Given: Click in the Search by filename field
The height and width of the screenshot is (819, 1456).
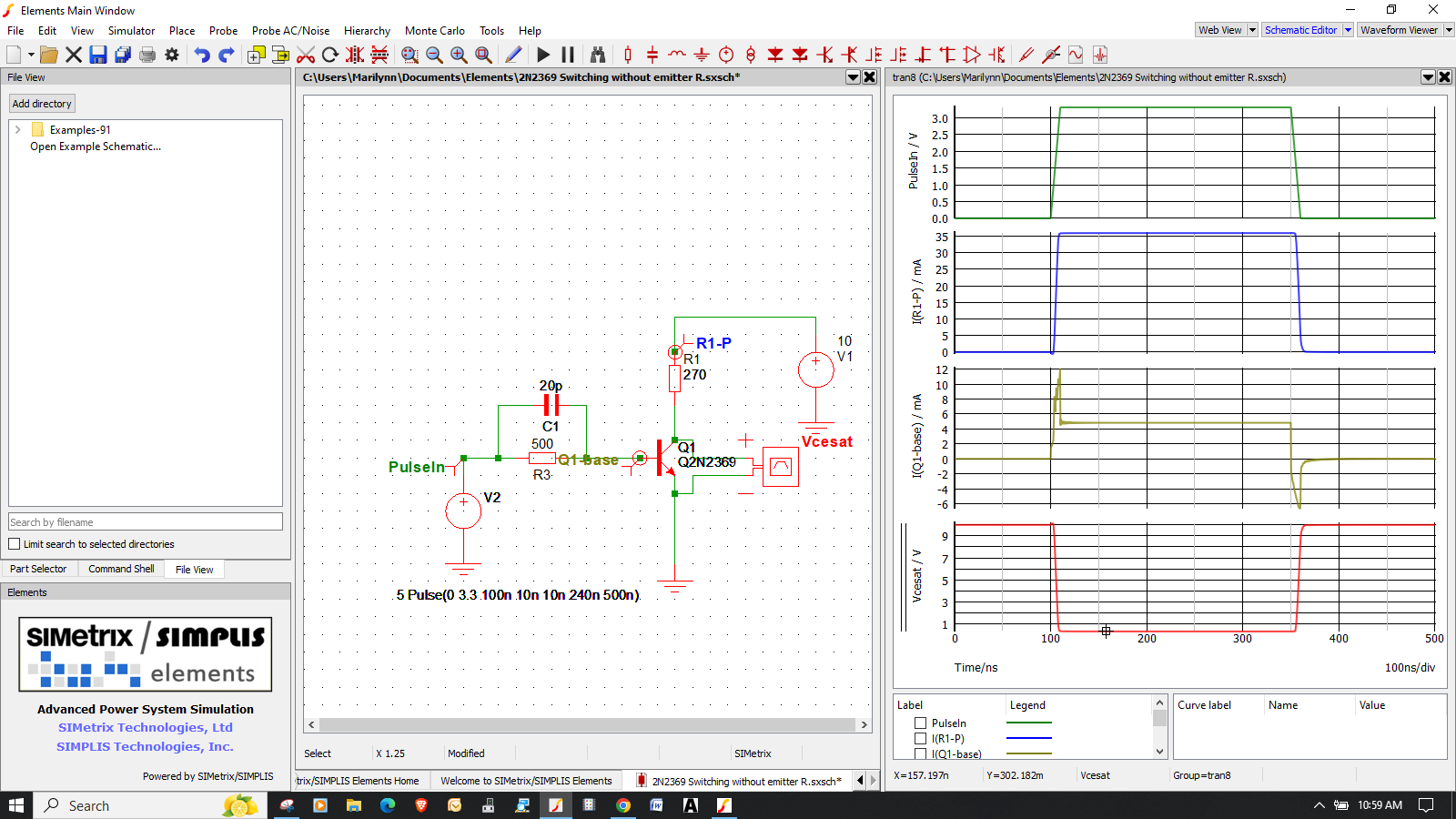Looking at the screenshot, I should pos(146,522).
